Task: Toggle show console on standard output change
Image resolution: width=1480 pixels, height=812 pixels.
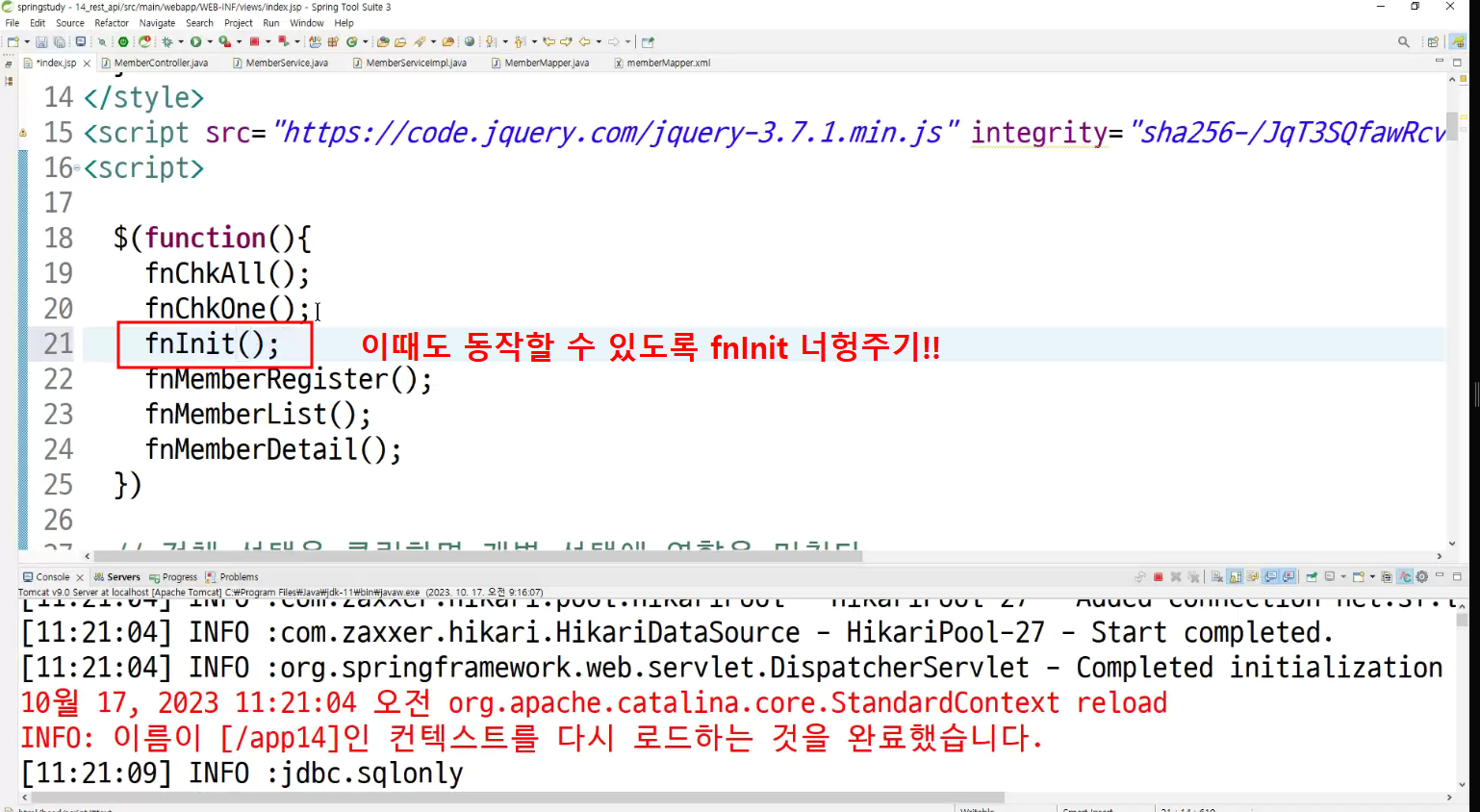Action: coord(1271,577)
